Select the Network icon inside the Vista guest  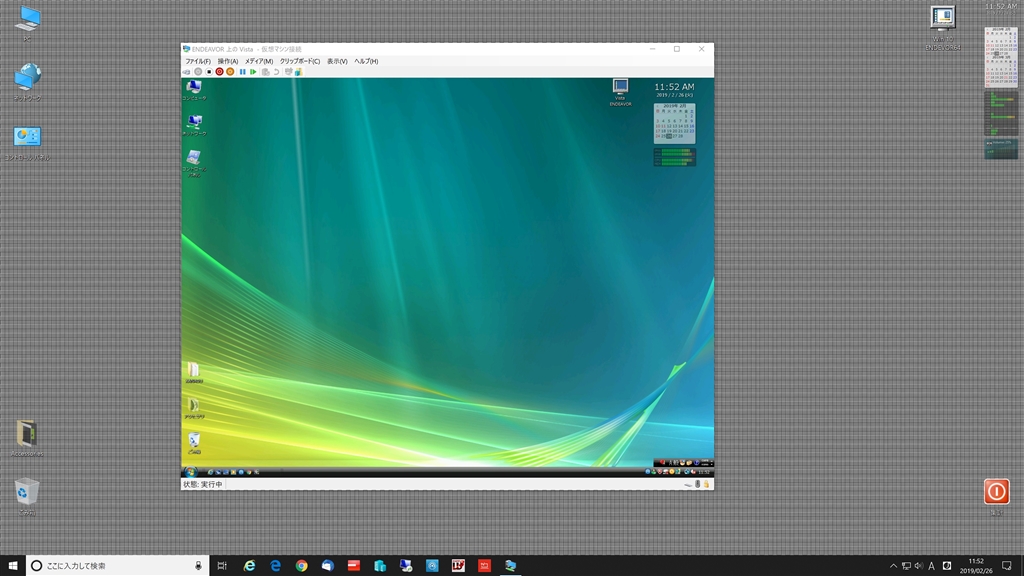(x=194, y=125)
